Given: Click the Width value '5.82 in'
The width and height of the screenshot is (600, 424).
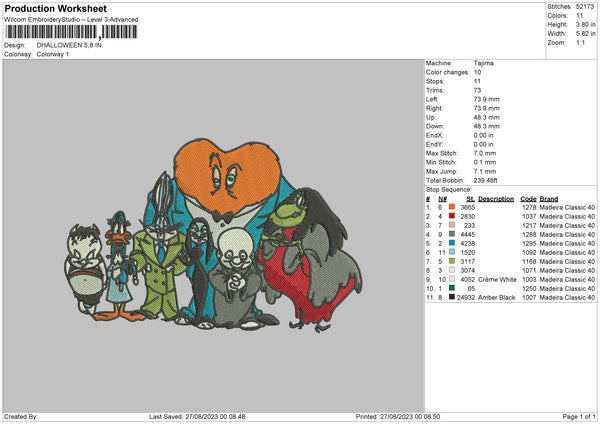Looking at the screenshot, I should click(x=585, y=34).
